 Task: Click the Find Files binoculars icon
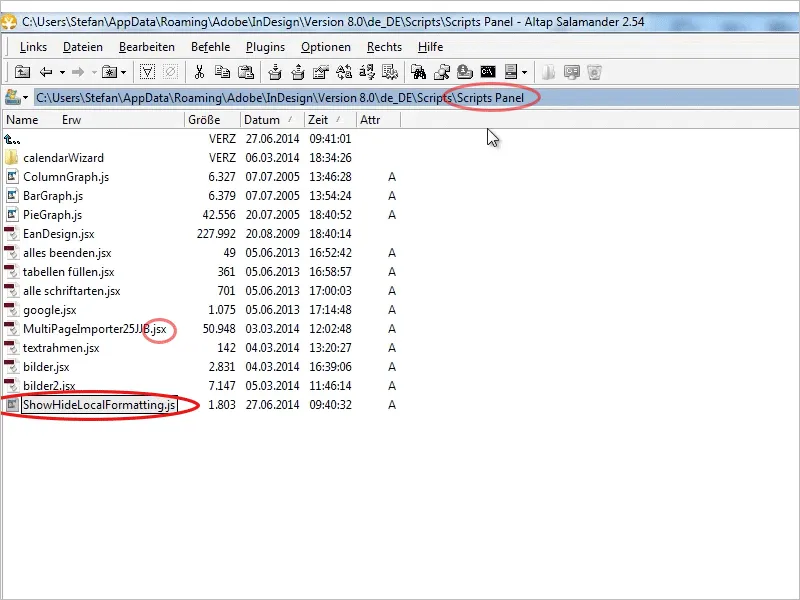pyautogui.click(x=418, y=72)
